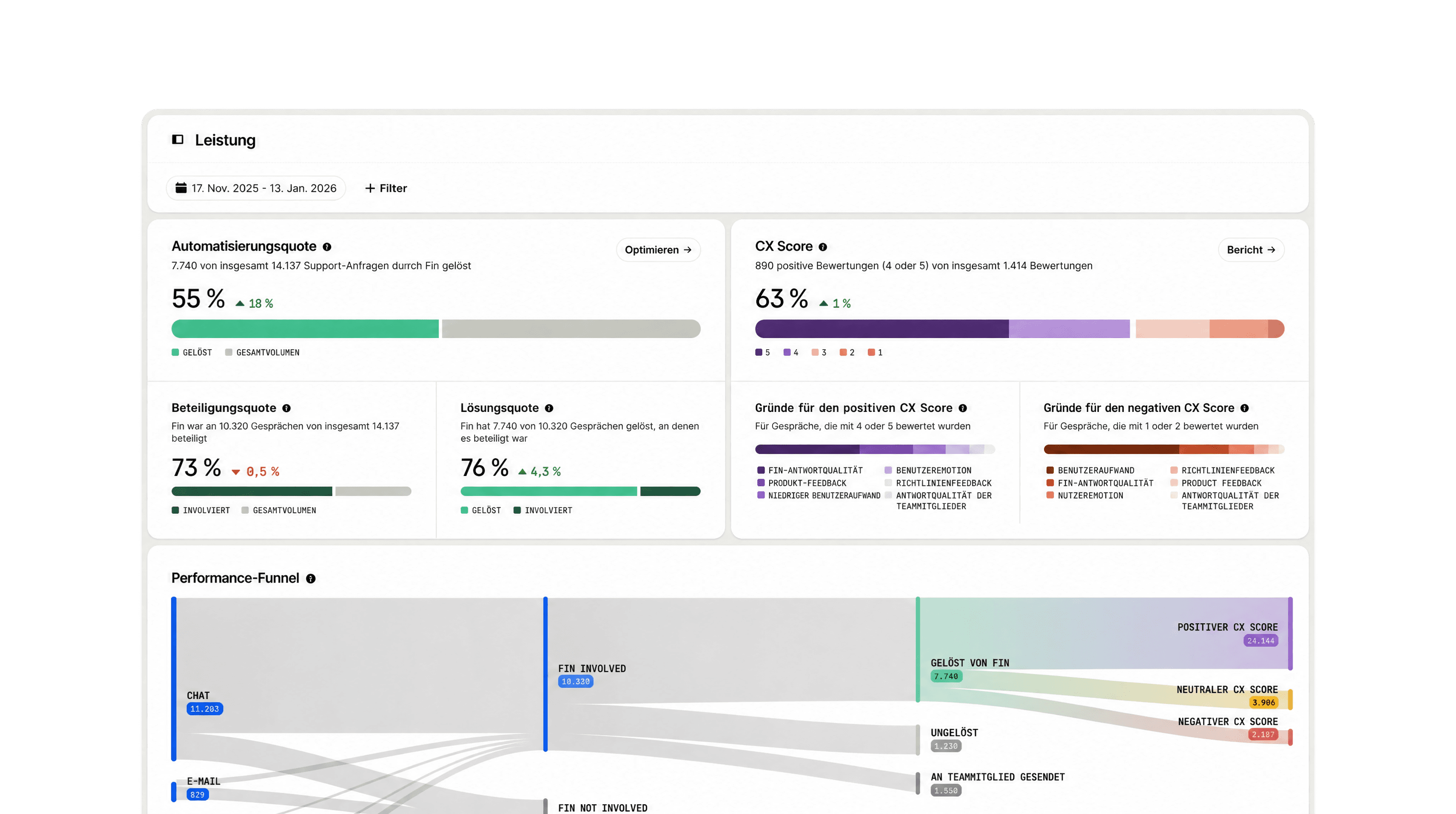Select the Ungelöst node value 1.230
Image resolution: width=1456 pixels, height=814 pixels.
click(946, 746)
